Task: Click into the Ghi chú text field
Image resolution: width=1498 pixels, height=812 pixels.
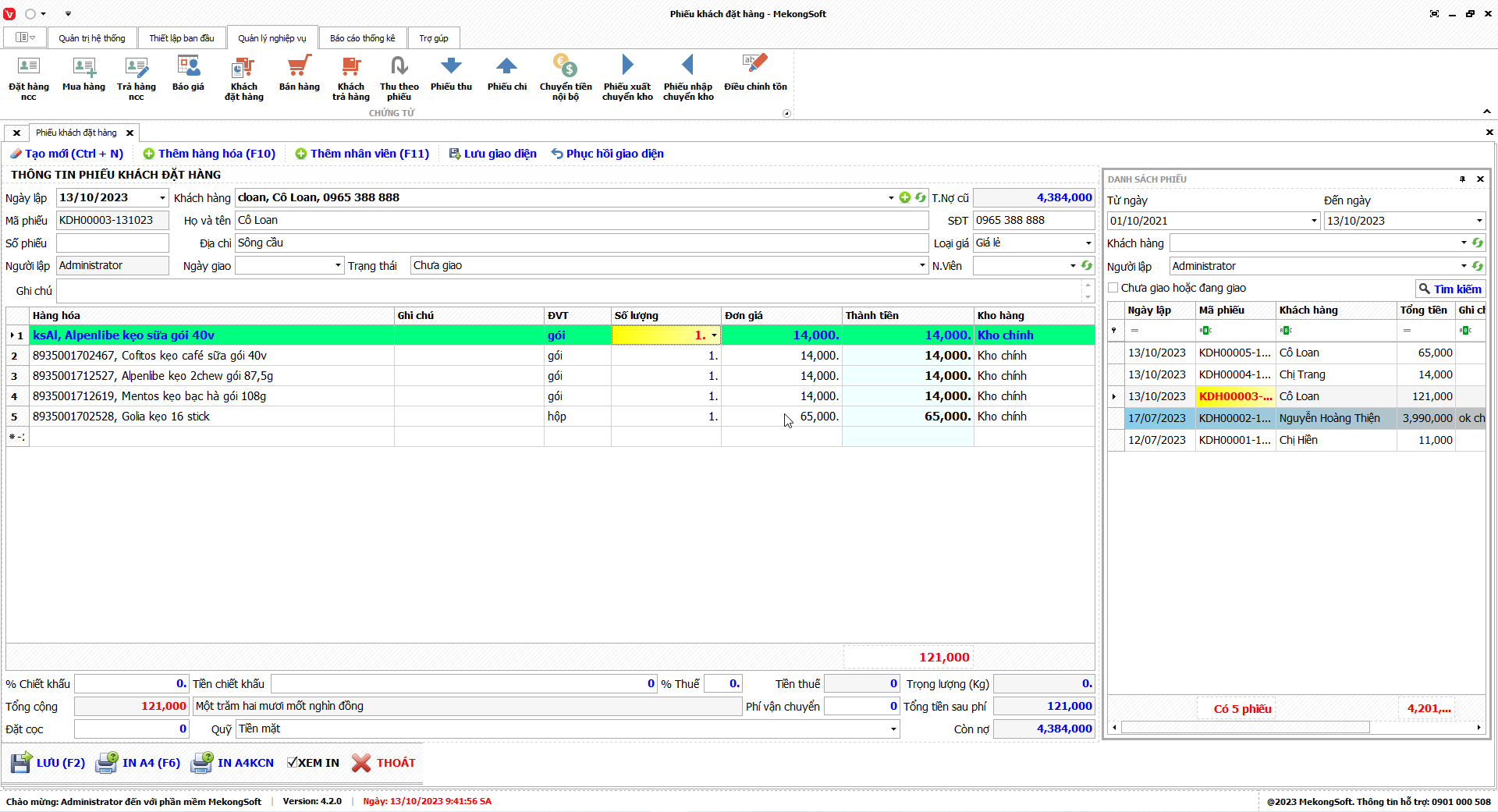Action: pos(570,291)
